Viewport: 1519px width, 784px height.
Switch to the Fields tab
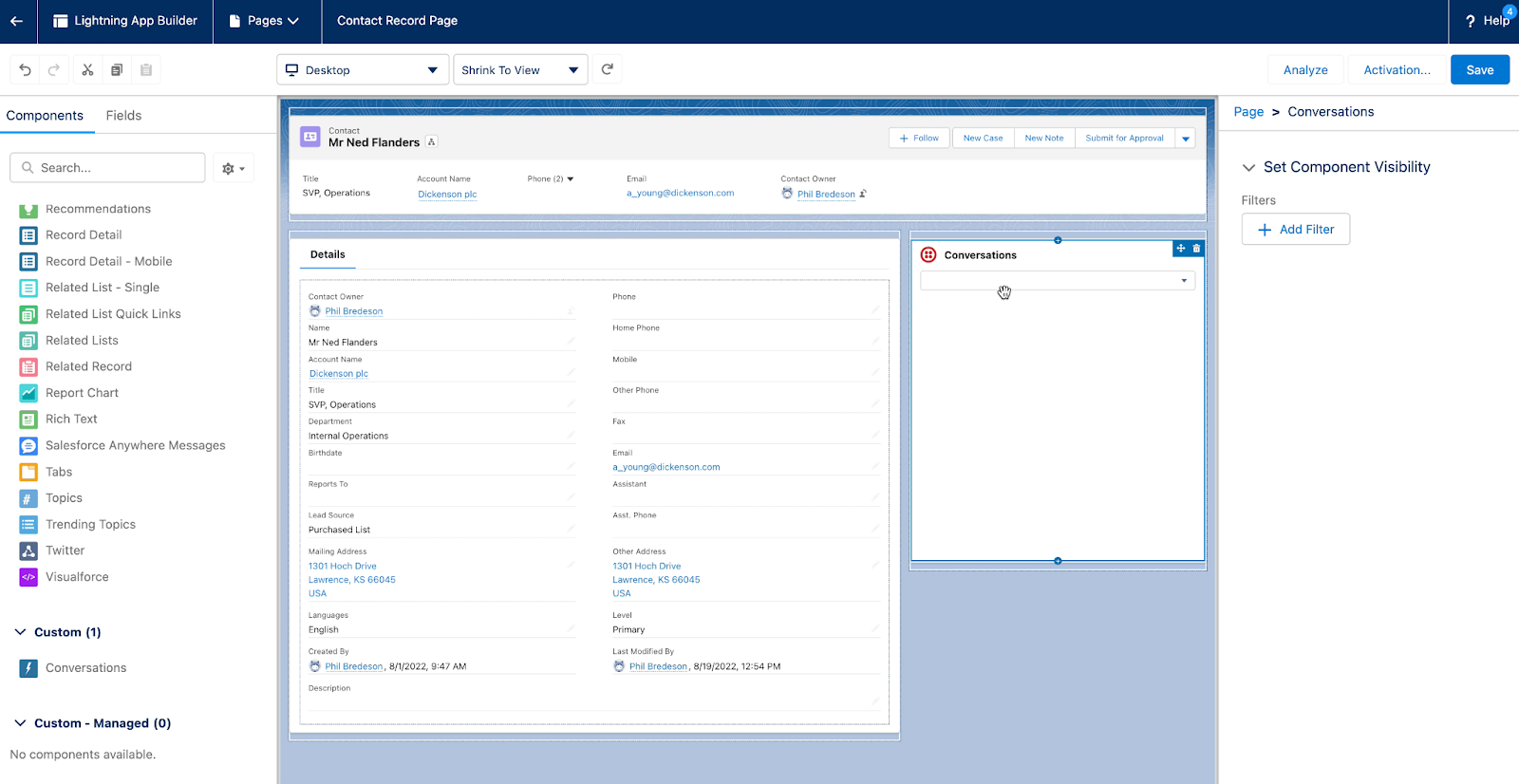coord(123,116)
